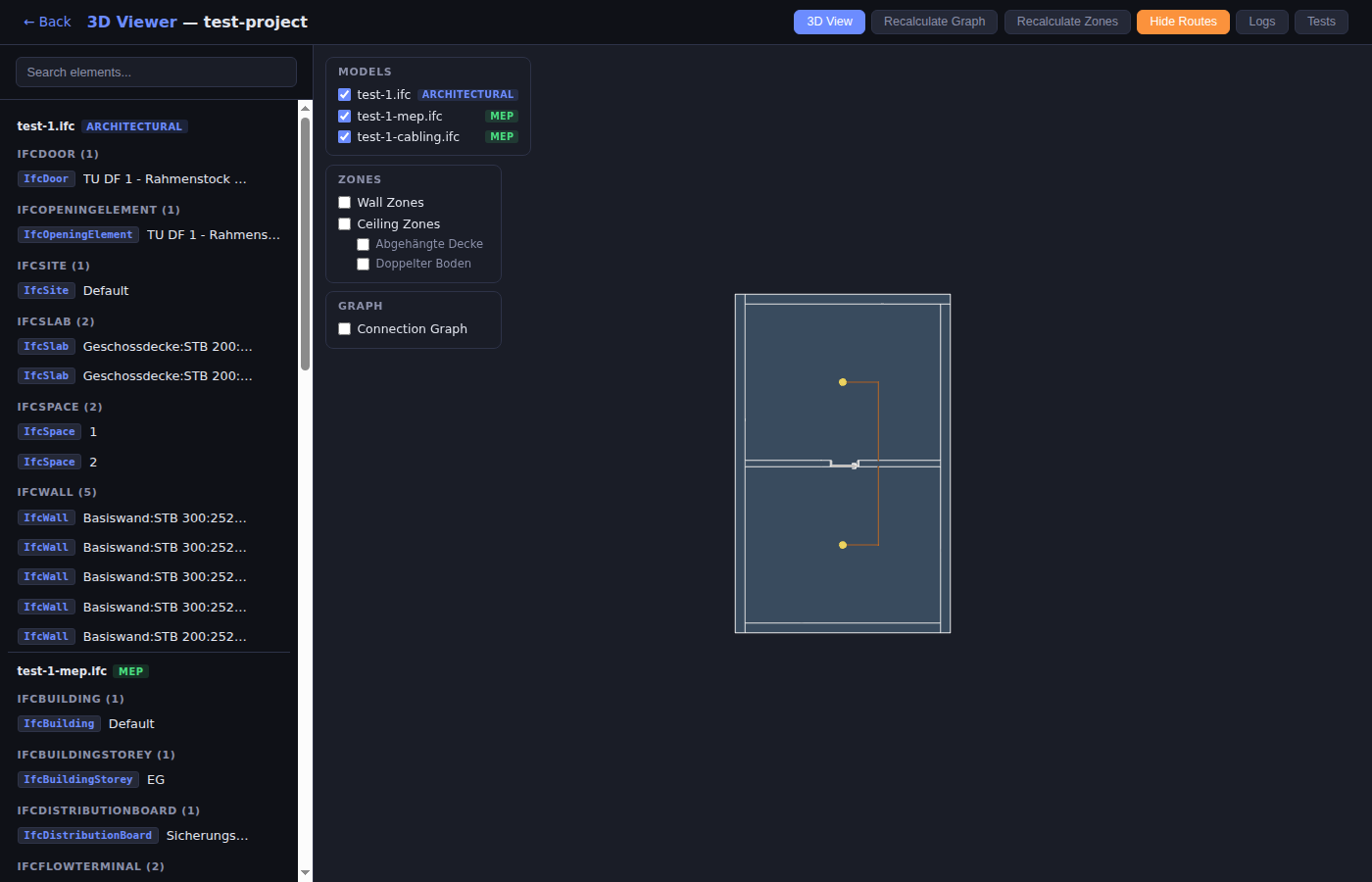Click the IFCWALL (5) group header
1372x882 pixels.
click(57, 492)
